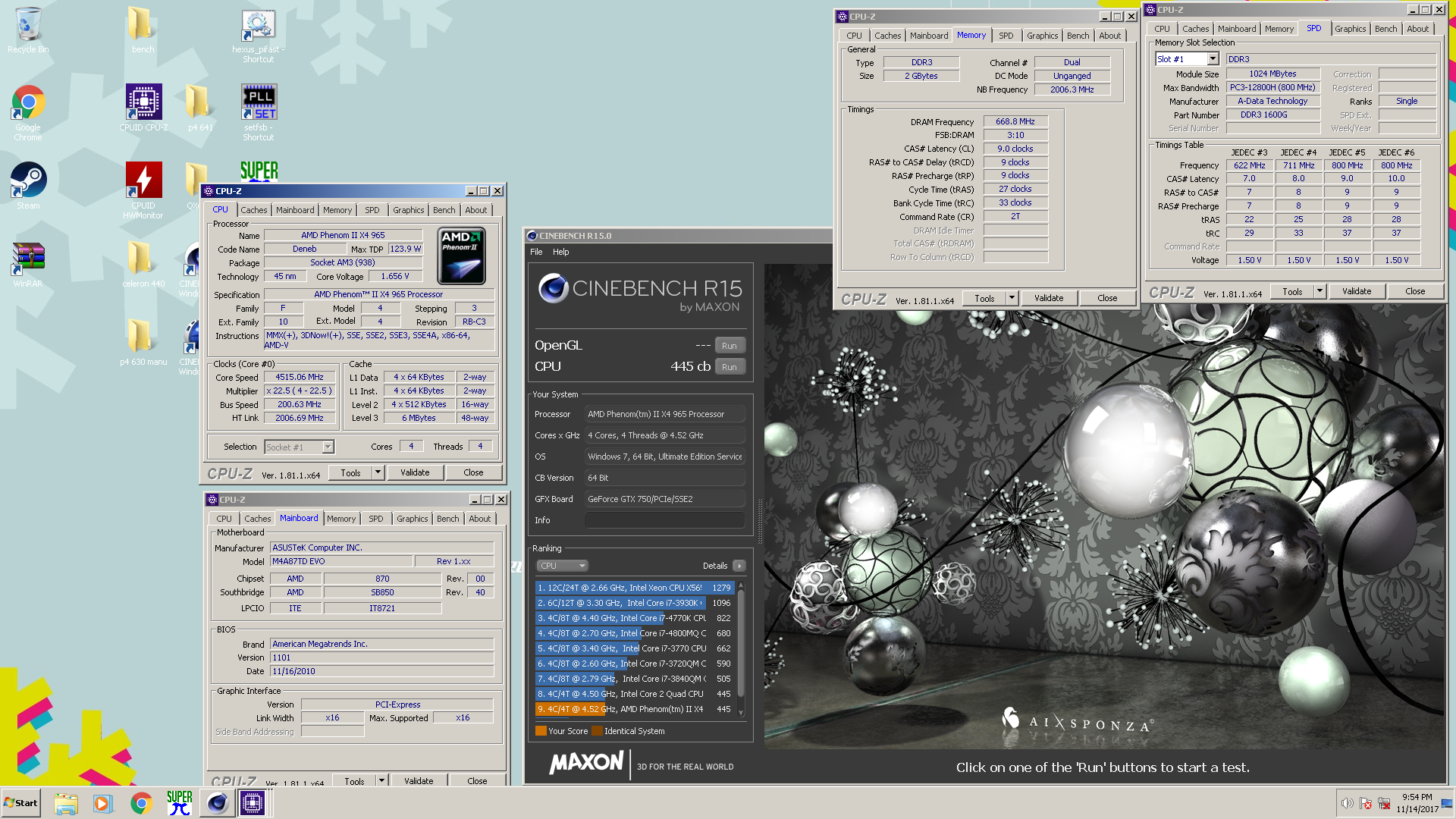
Task: Select ranking entry AMD Phenom II X4 445
Action: click(634, 709)
